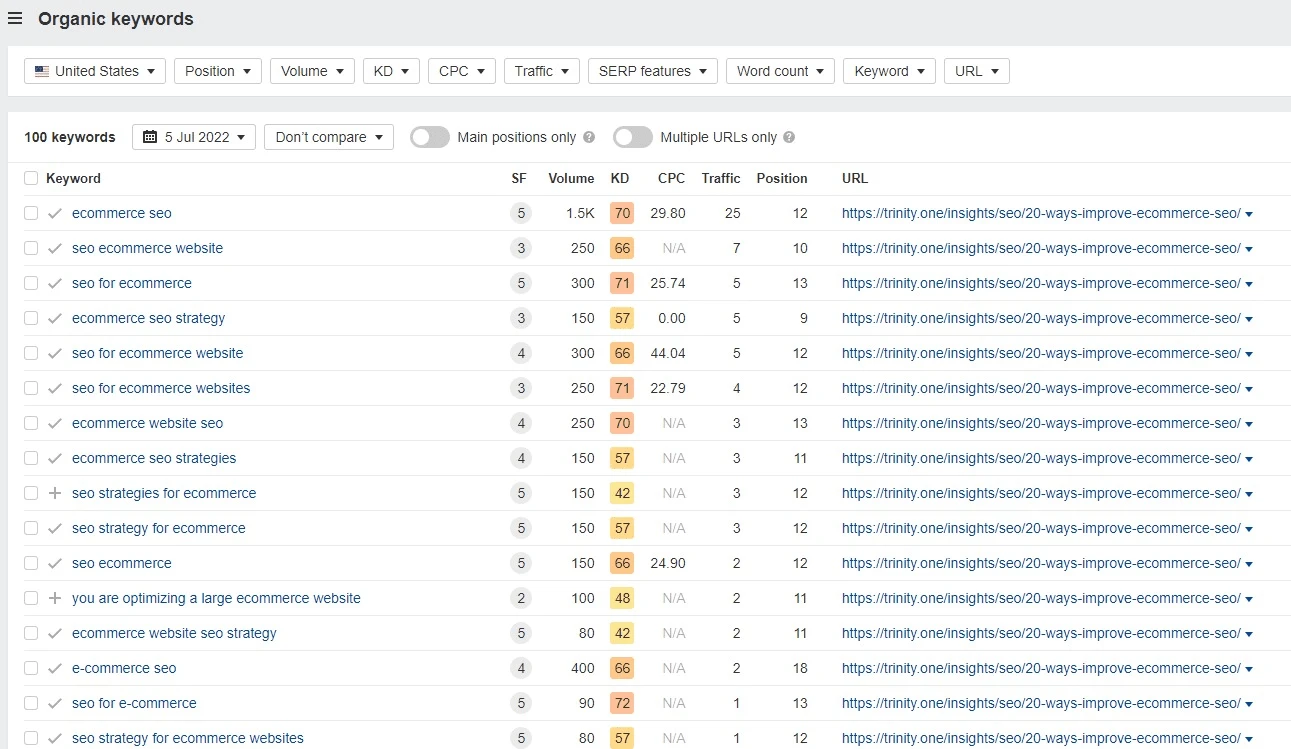The image size is (1291, 749).
Task: Sort the table by the Position column header
Action: tap(782, 178)
